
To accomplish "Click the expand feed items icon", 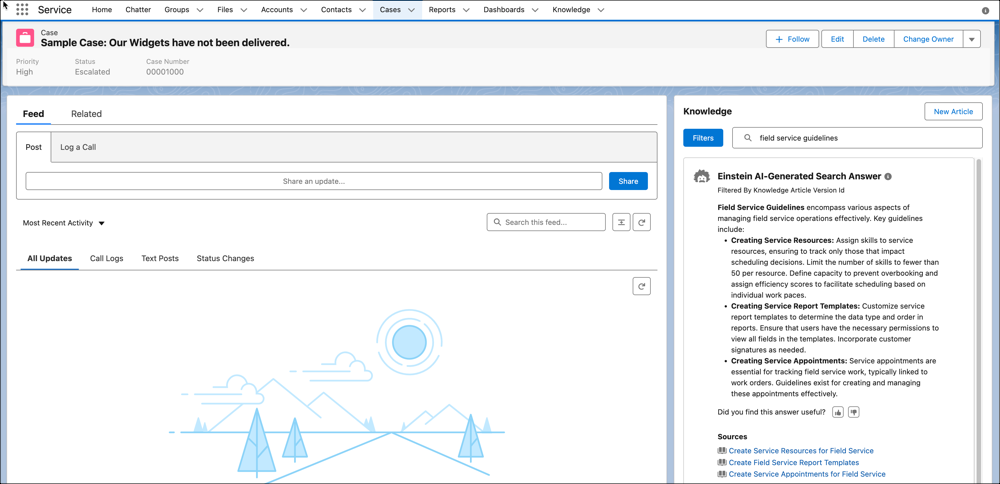I will 621,223.
